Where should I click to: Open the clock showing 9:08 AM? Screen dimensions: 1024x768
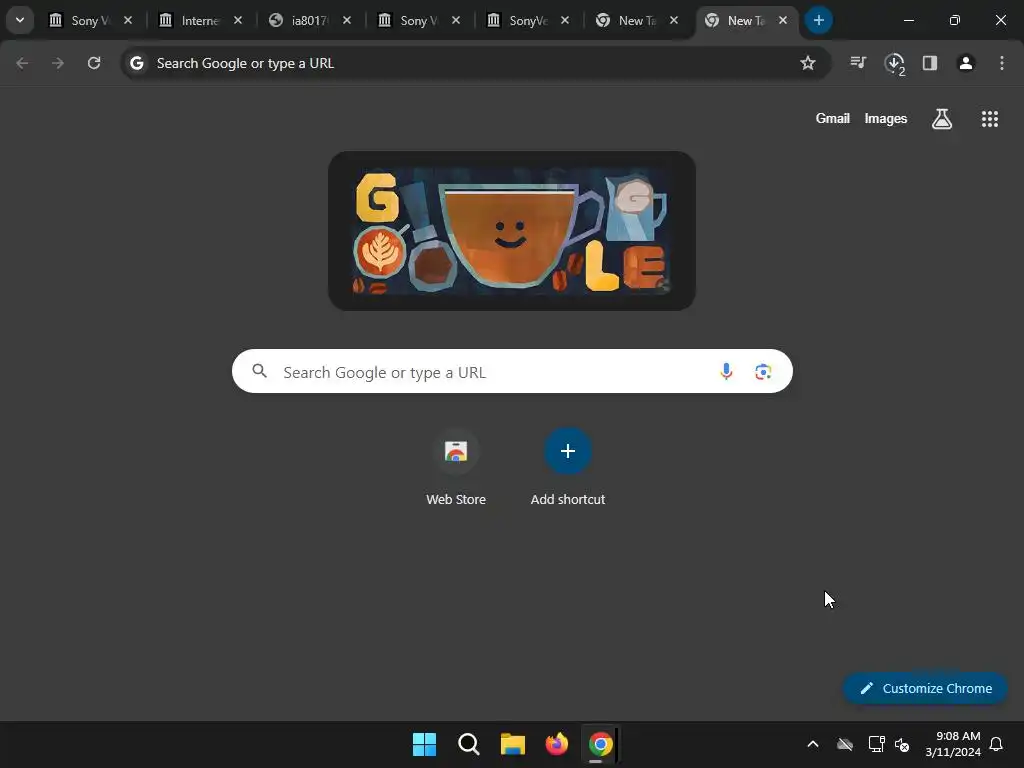tap(953, 744)
